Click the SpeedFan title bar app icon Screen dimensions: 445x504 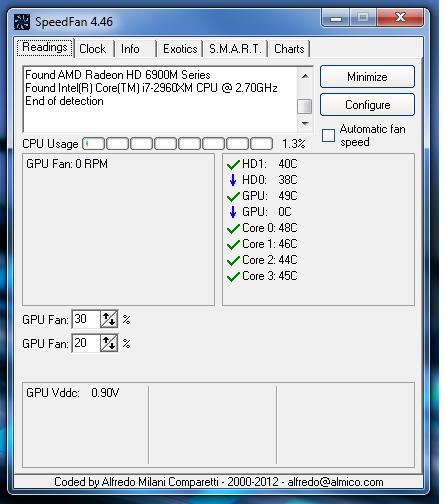tap(22, 22)
